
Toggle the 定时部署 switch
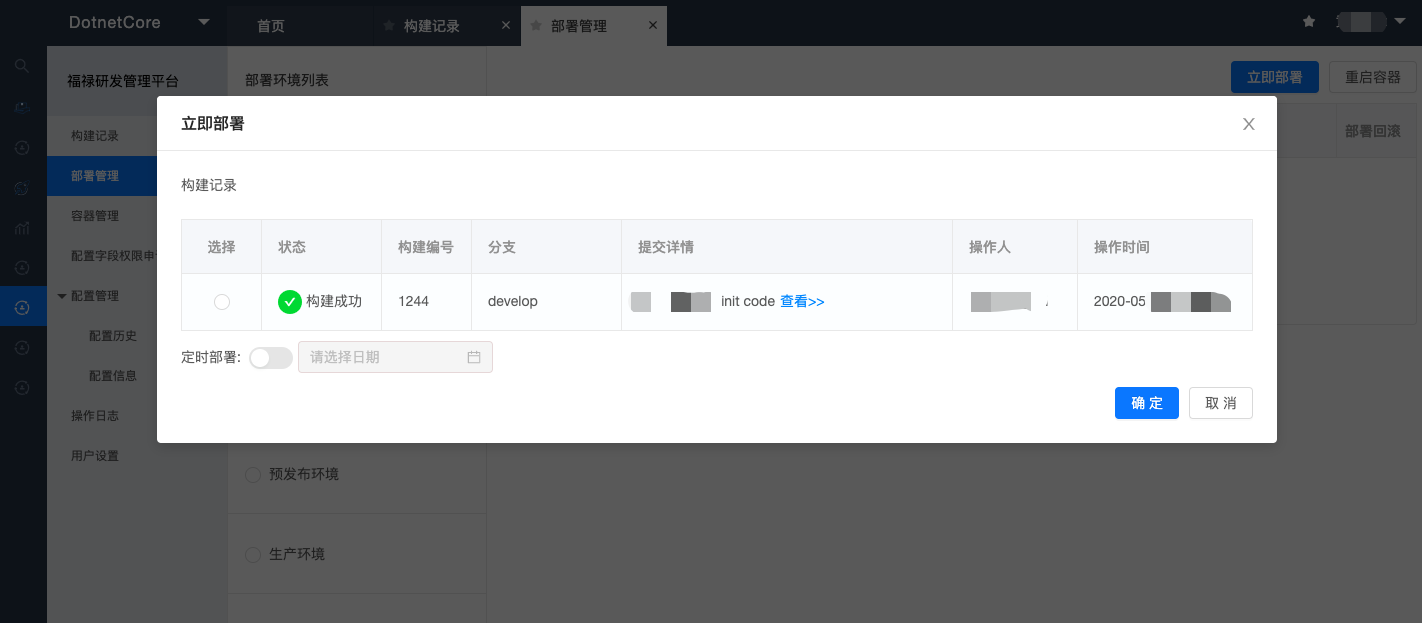(x=271, y=358)
